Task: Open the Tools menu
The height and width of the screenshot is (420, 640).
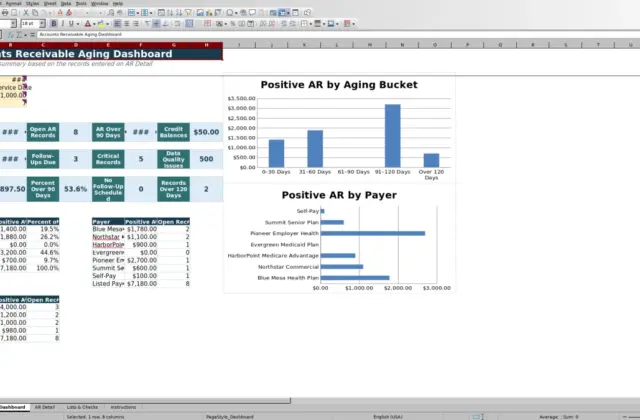Action: coord(81,3)
